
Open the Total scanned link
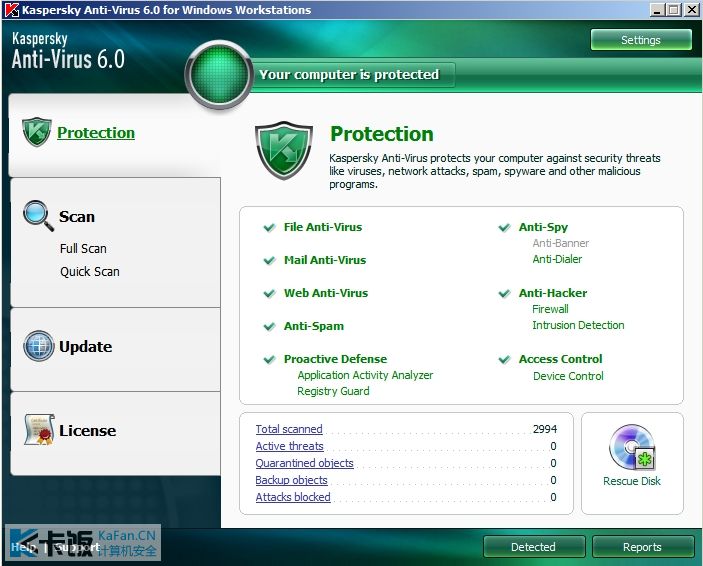tap(289, 429)
